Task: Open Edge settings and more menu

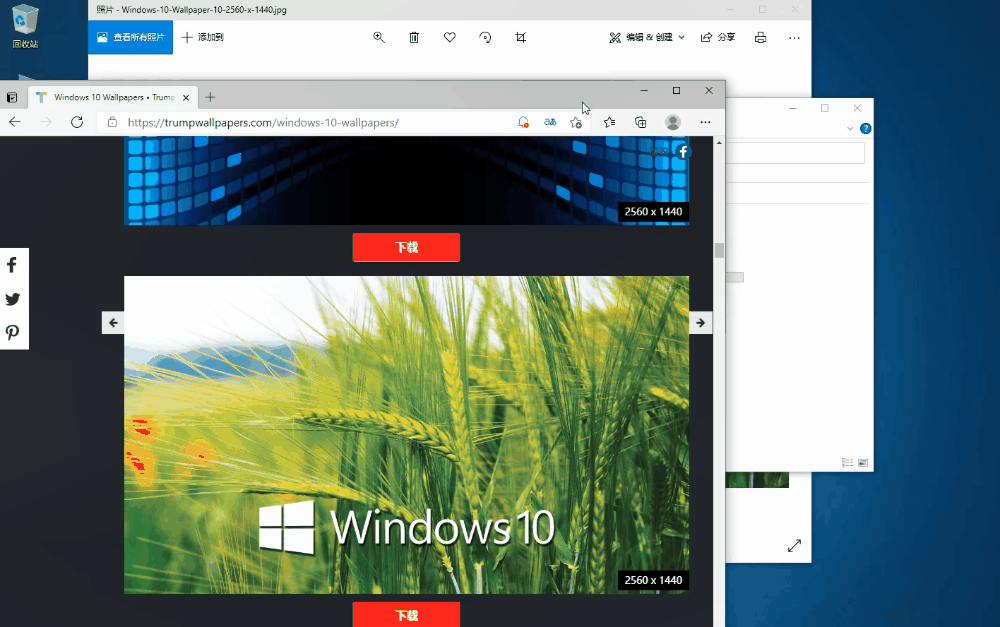Action: click(x=705, y=122)
